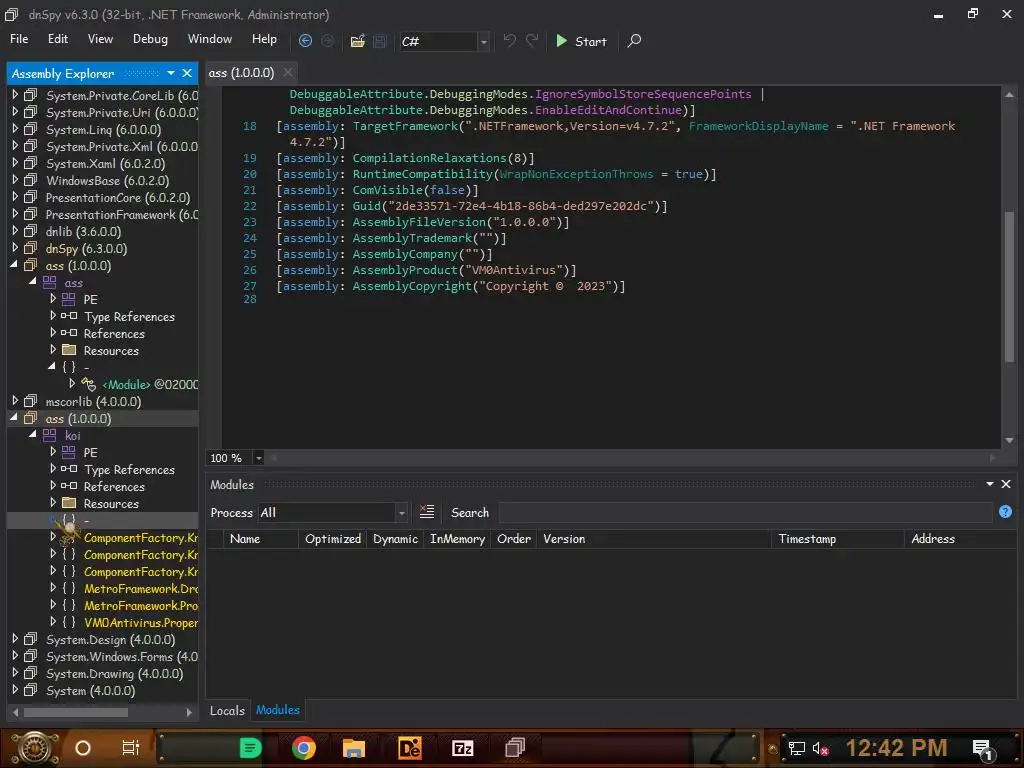The height and width of the screenshot is (768, 1024).
Task: Open file with the folder icon
Action: pyautogui.click(x=357, y=41)
